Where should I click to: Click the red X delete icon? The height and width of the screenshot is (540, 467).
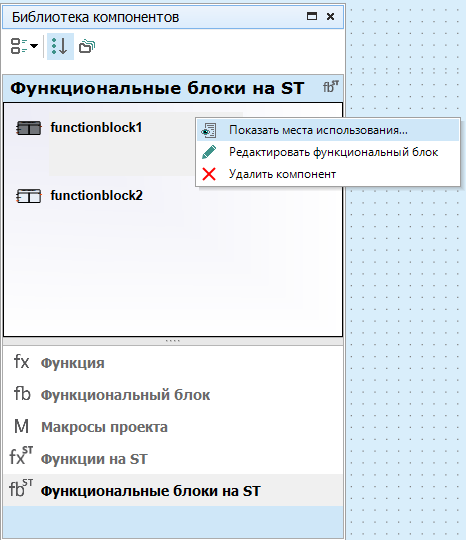pos(209,174)
